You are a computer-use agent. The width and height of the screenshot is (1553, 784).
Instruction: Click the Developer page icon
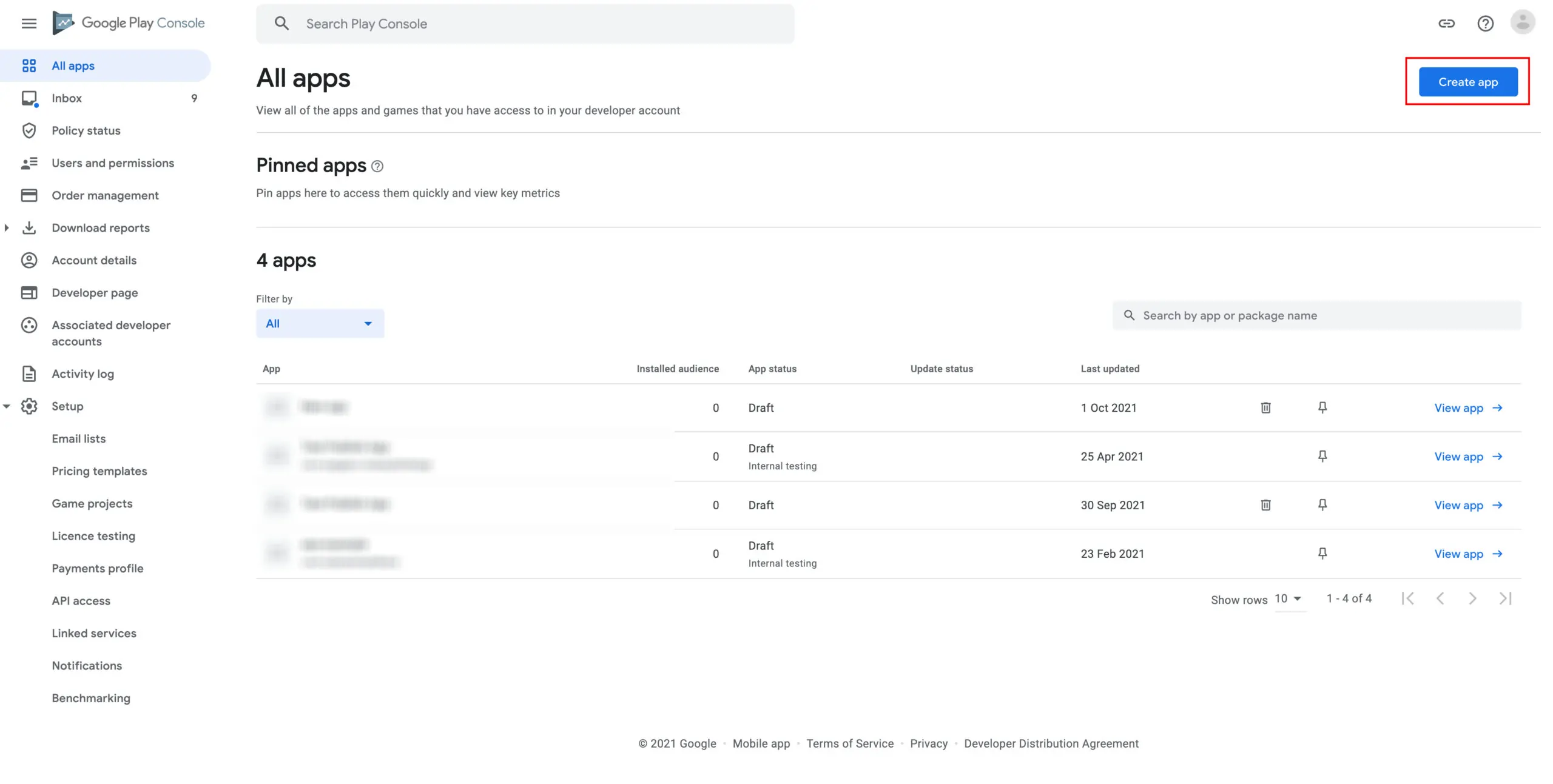[x=29, y=293]
